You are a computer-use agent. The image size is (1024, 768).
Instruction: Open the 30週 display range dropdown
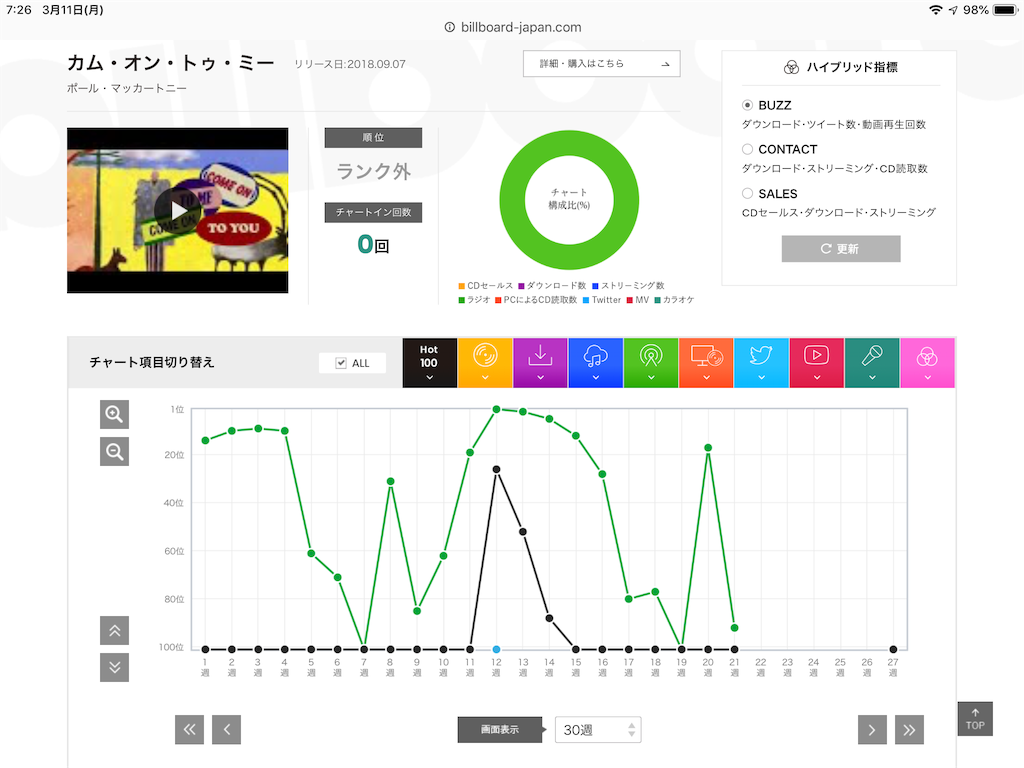(598, 729)
